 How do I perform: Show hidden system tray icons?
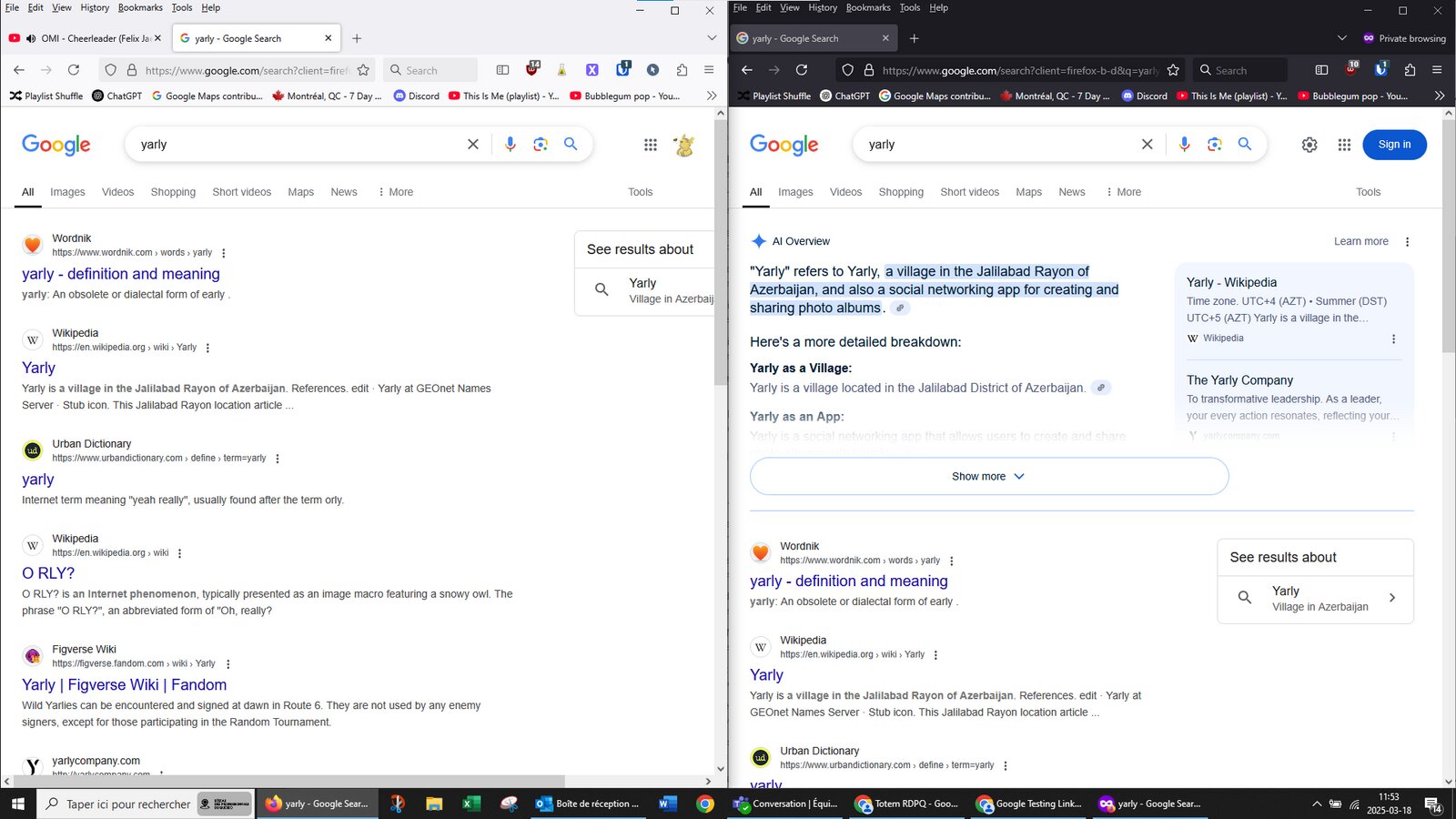pos(1317,804)
